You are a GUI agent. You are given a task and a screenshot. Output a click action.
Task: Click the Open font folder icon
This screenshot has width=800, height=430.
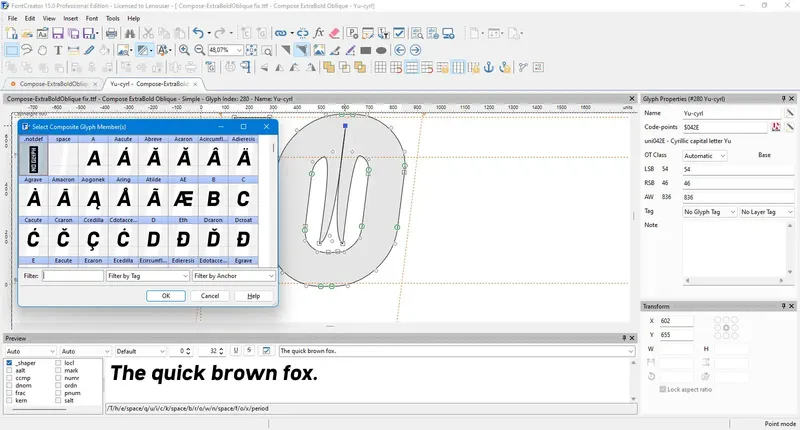click(27, 34)
